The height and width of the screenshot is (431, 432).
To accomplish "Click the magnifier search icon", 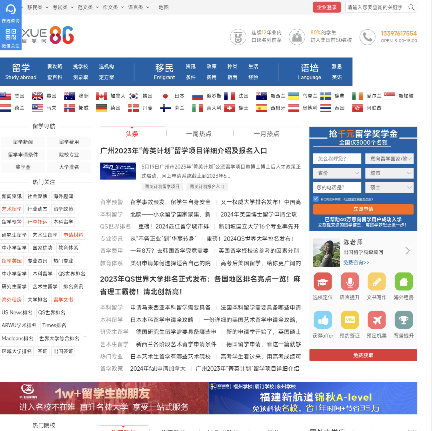I will pos(411,7).
